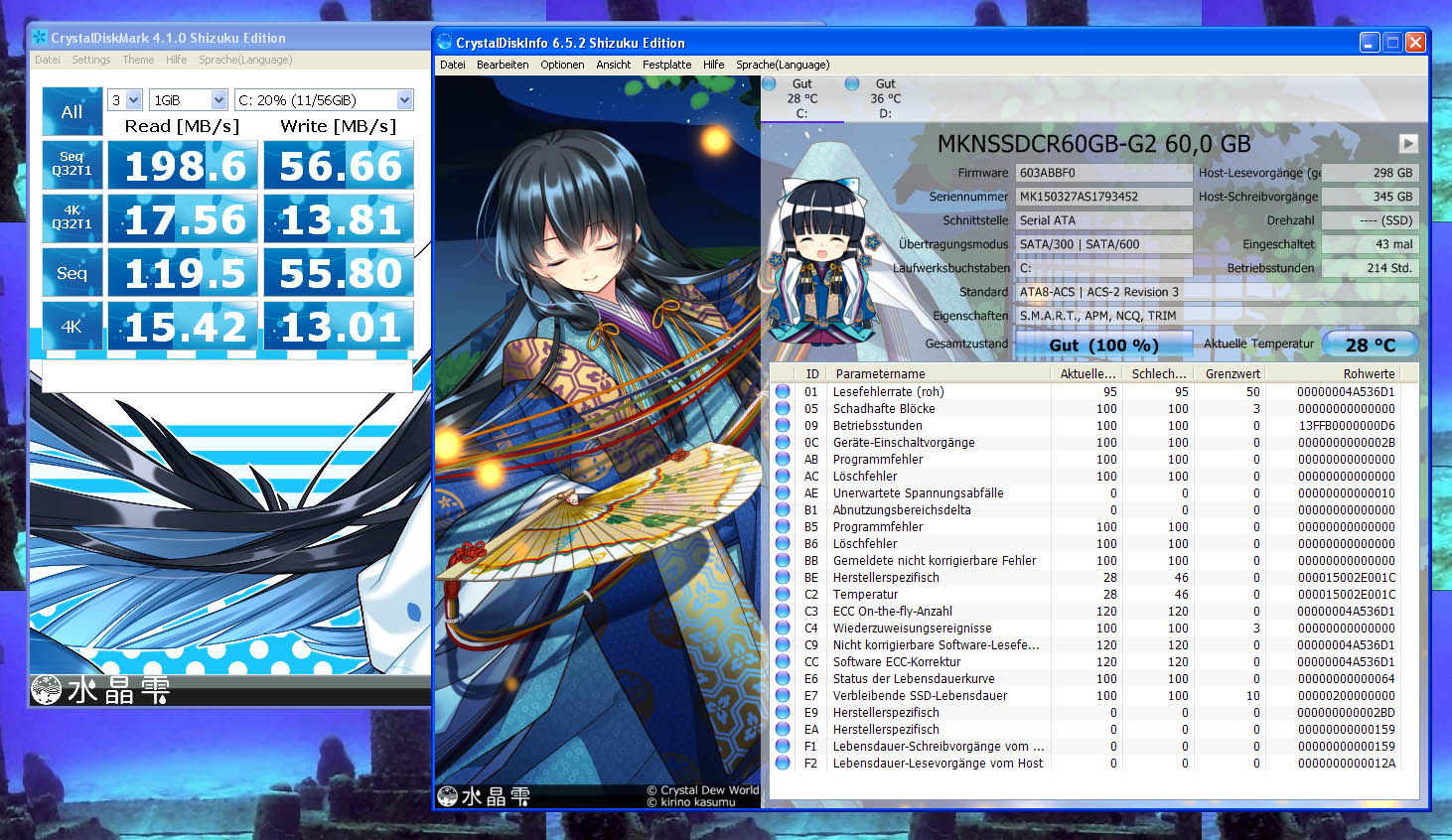Click status icon for Lesefehlerrate row

[783, 391]
